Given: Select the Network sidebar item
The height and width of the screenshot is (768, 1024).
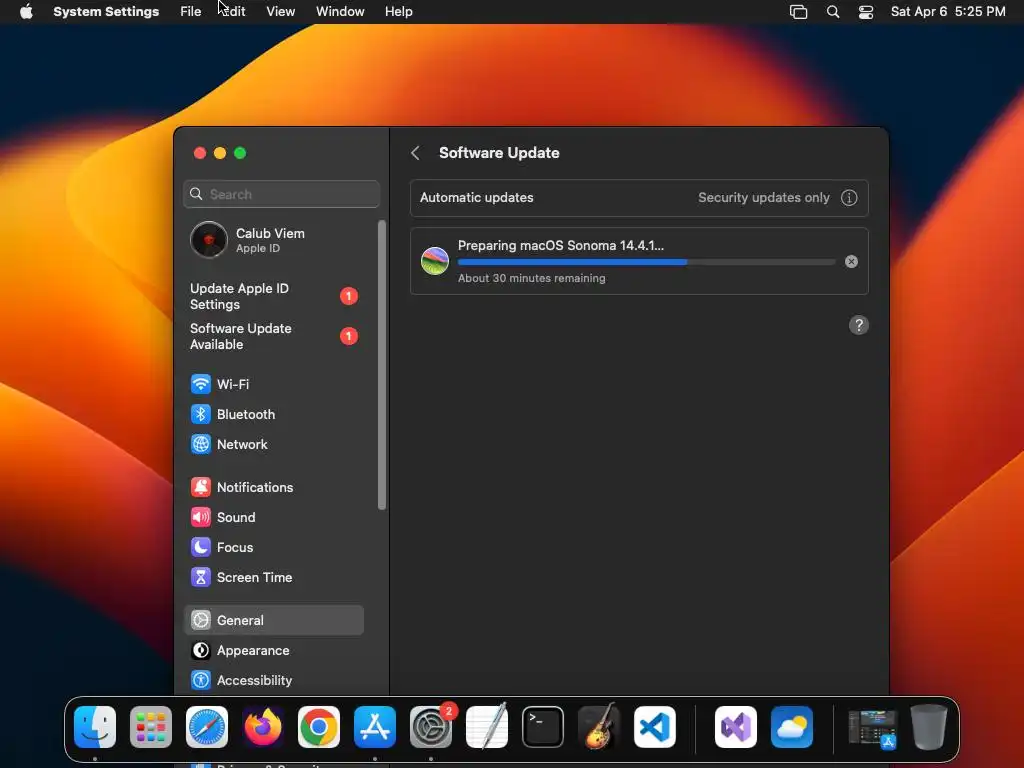Looking at the screenshot, I should pos(273,444).
